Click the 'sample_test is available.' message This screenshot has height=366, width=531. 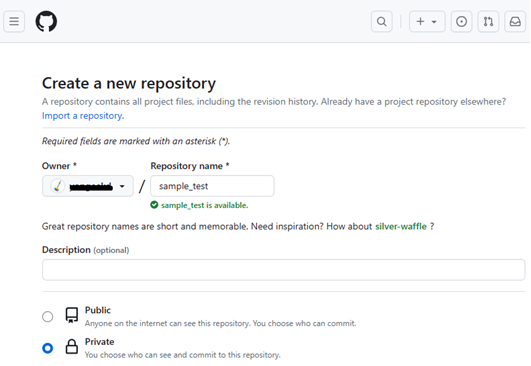point(205,205)
